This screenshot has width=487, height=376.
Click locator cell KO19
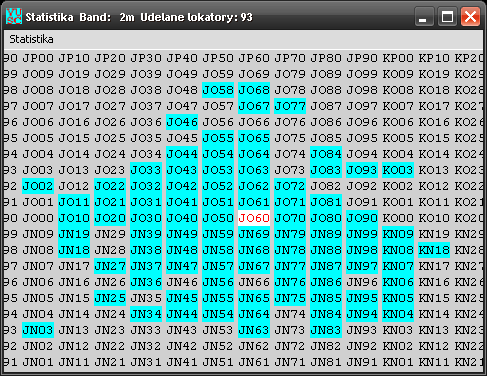pos(434,74)
